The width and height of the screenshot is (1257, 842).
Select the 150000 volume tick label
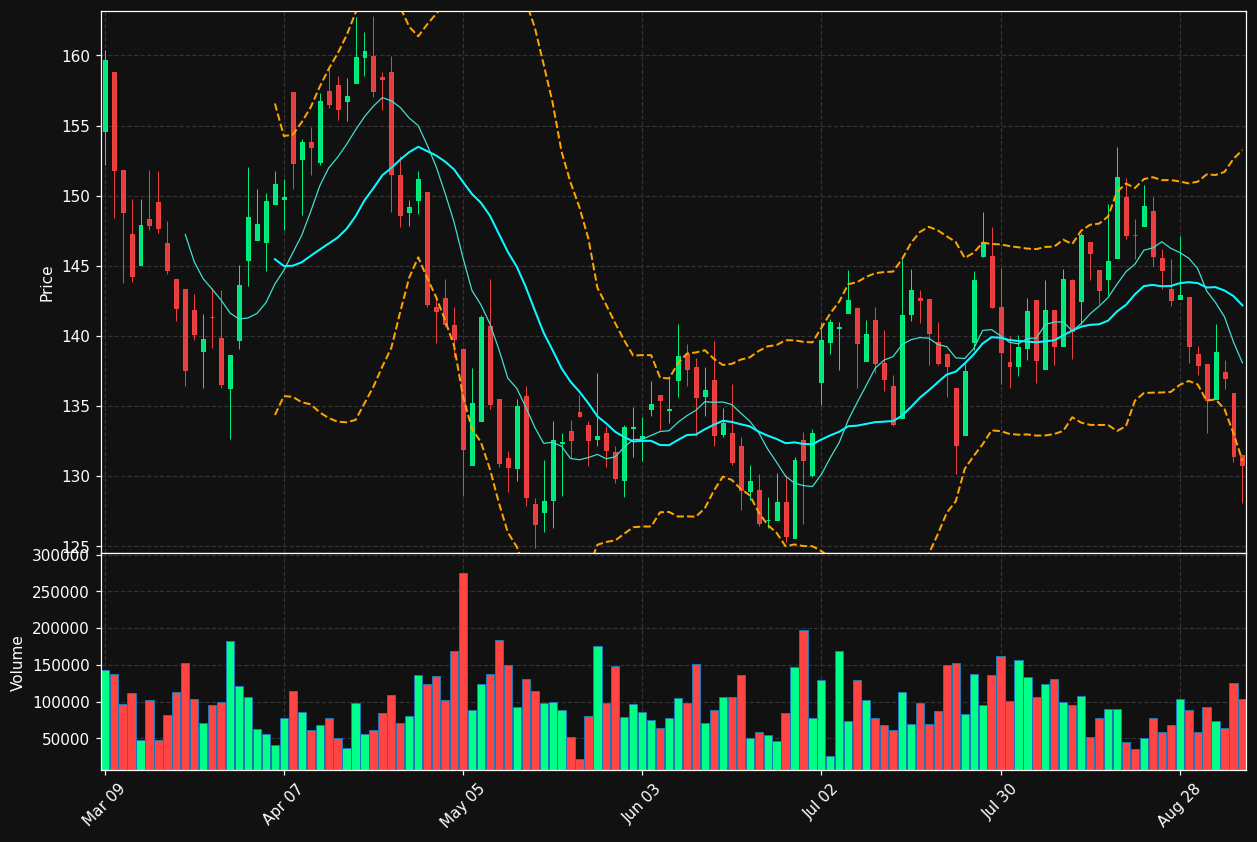coord(62,666)
